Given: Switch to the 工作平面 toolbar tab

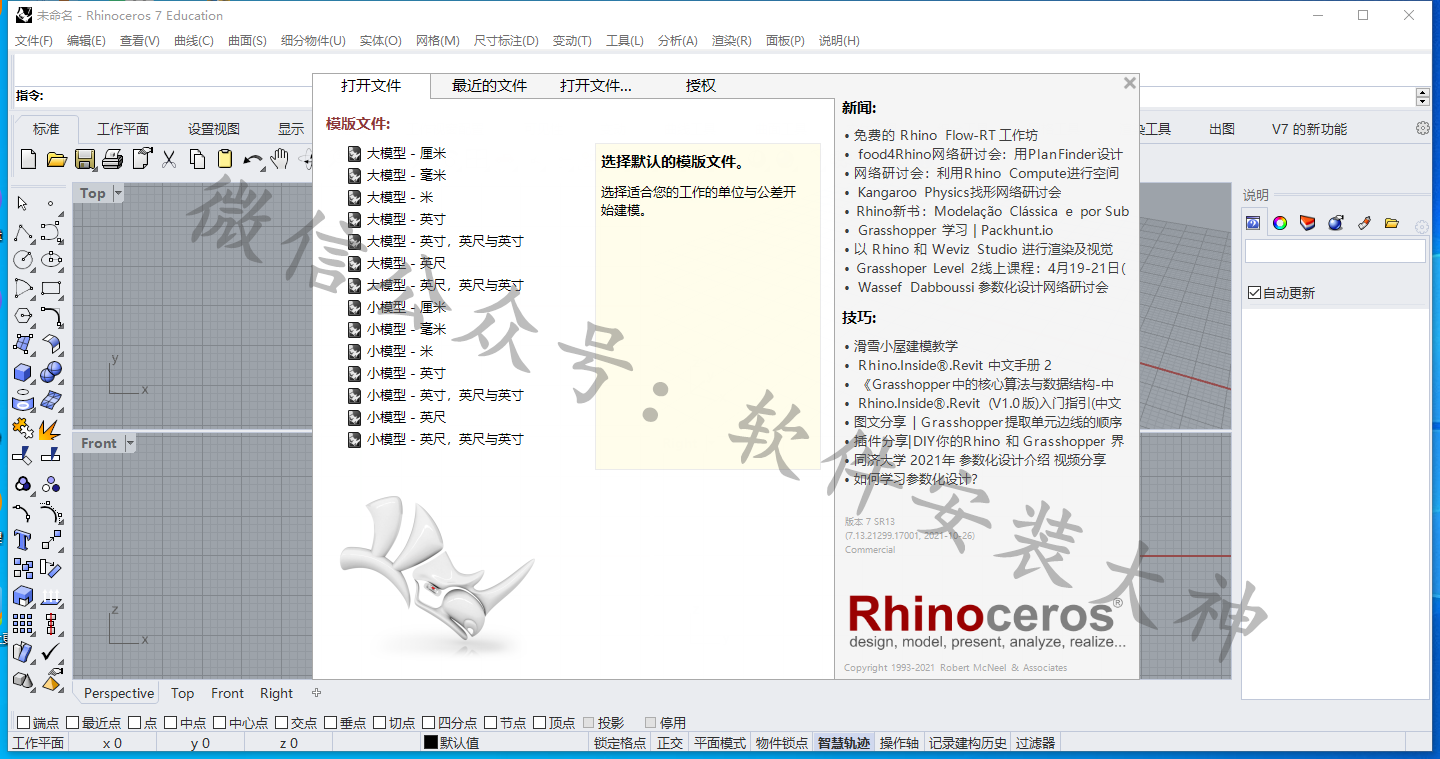Looking at the screenshot, I should tap(123, 129).
